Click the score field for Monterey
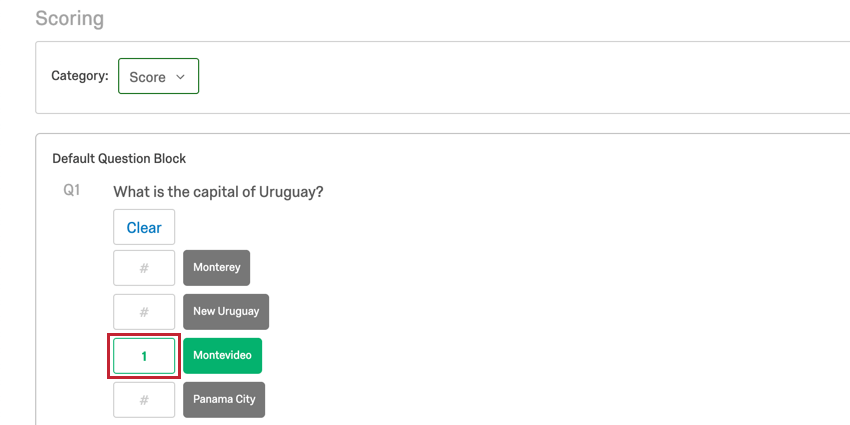The width and height of the screenshot is (850, 425). point(144,268)
